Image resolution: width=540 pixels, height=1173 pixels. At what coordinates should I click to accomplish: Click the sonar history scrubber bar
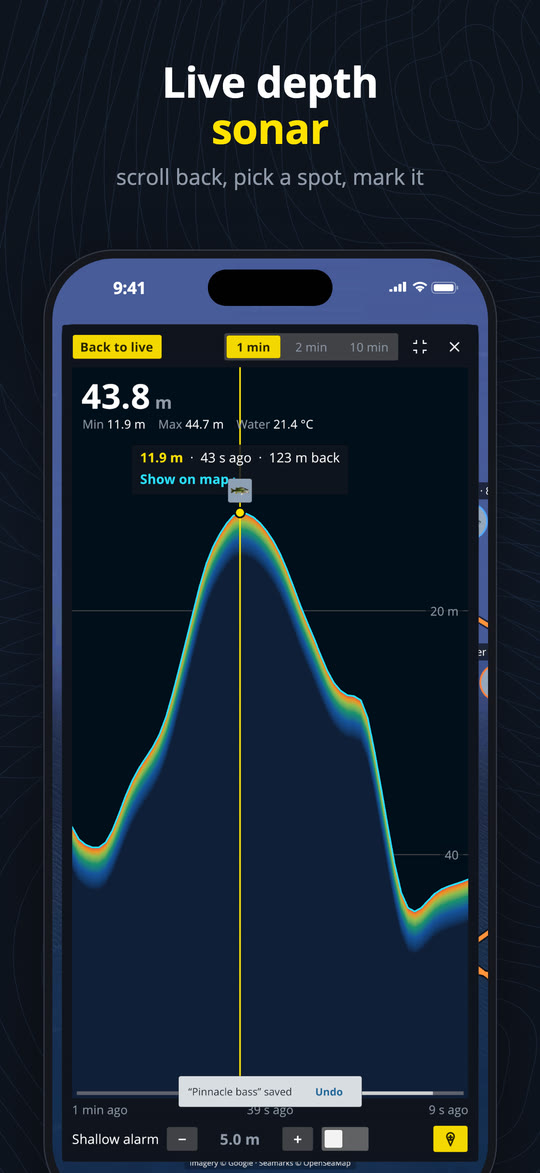click(271, 1093)
